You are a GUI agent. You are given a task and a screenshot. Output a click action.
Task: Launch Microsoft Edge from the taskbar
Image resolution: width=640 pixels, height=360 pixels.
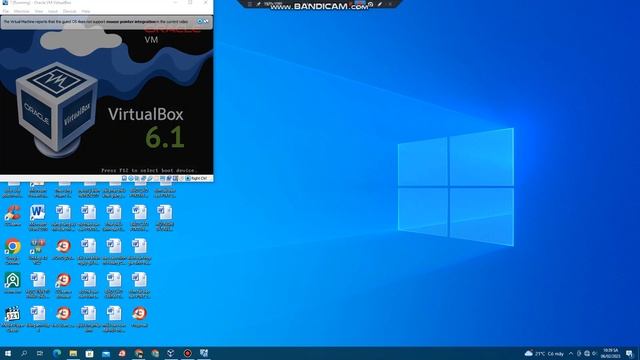(x=57, y=353)
